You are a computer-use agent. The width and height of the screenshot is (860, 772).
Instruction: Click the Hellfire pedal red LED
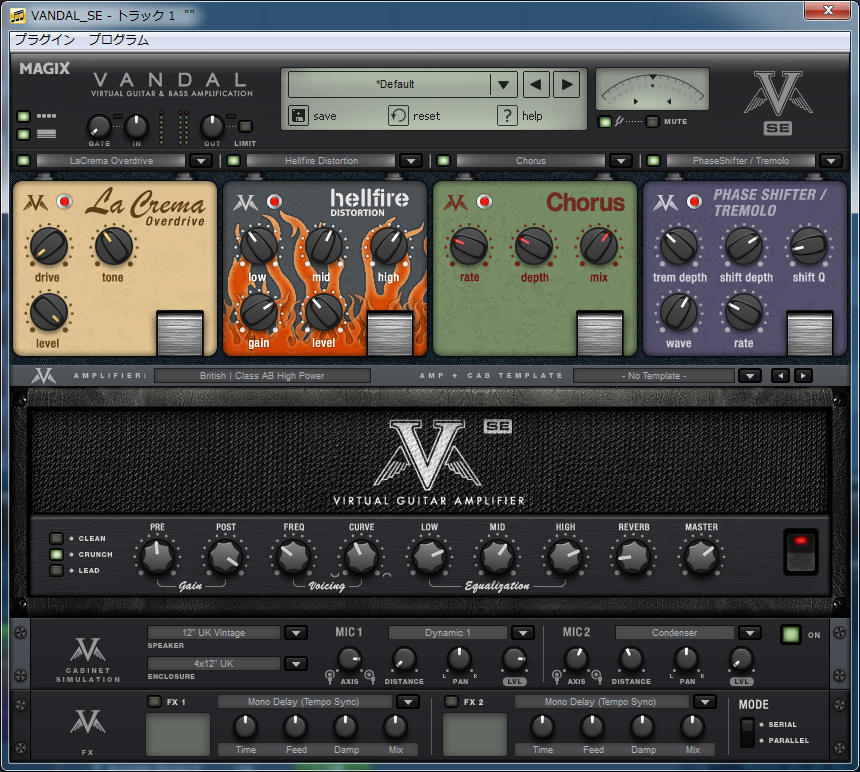click(x=275, y=202)
